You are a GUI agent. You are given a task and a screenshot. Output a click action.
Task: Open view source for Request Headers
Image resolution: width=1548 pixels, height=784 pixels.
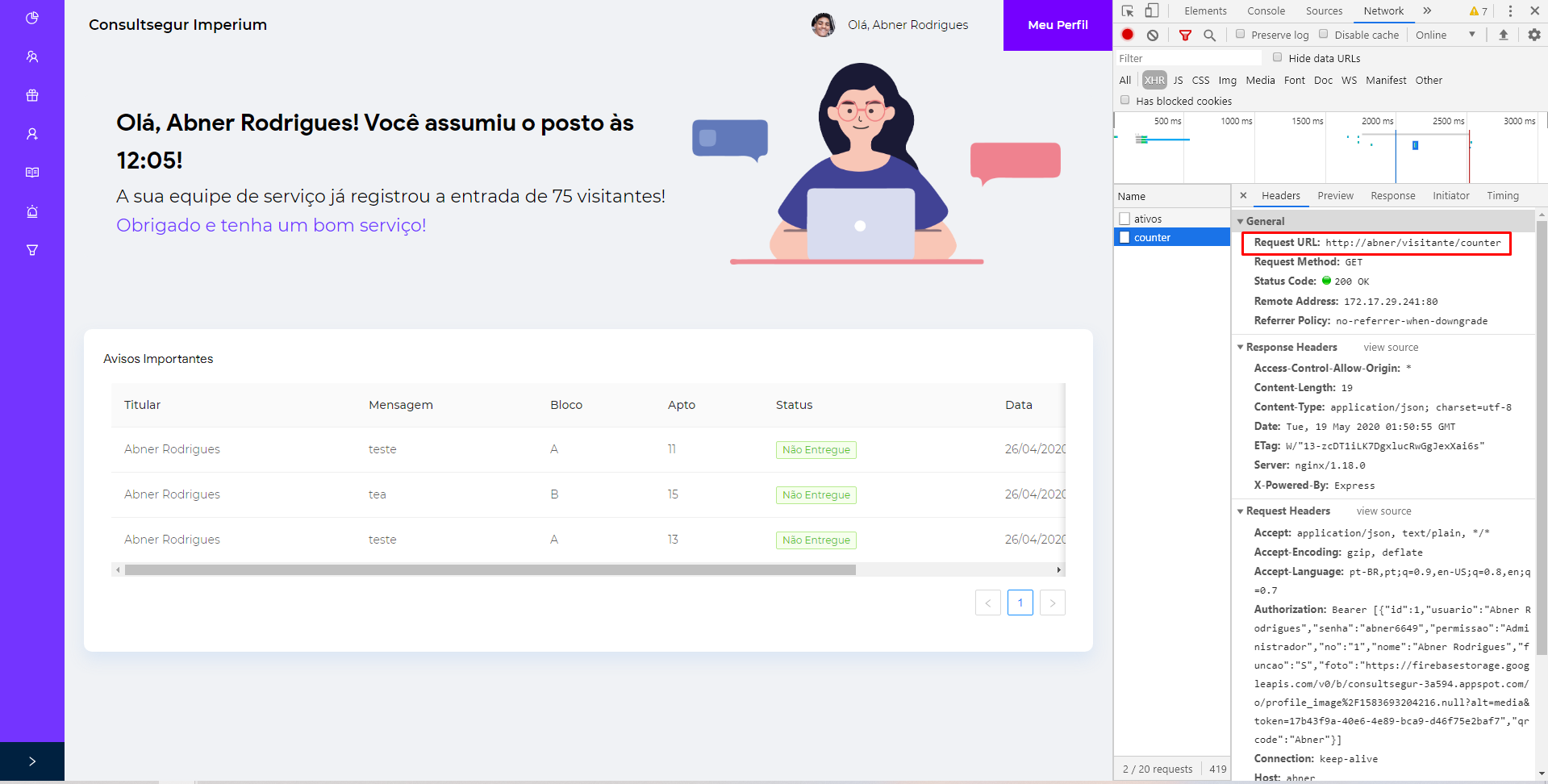click(1383, 511)
